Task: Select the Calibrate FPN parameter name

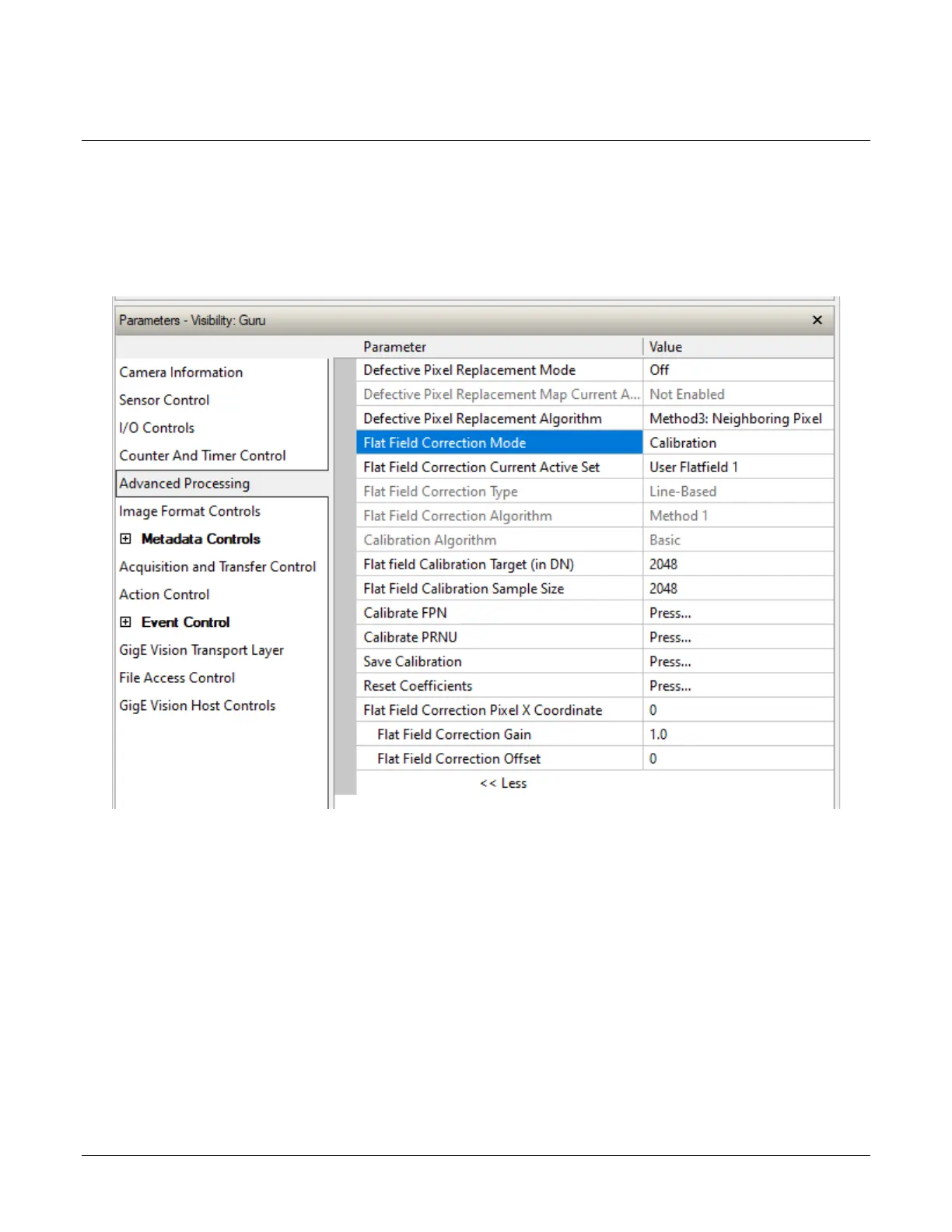Action: coord(404,613)
